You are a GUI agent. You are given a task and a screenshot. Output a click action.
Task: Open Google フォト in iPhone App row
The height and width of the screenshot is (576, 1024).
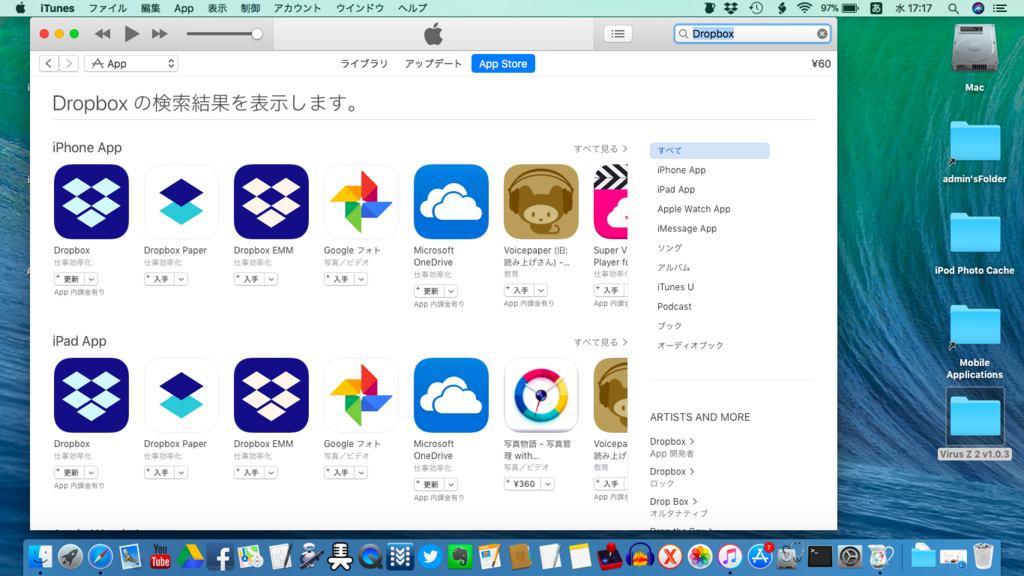pos(361,202)
